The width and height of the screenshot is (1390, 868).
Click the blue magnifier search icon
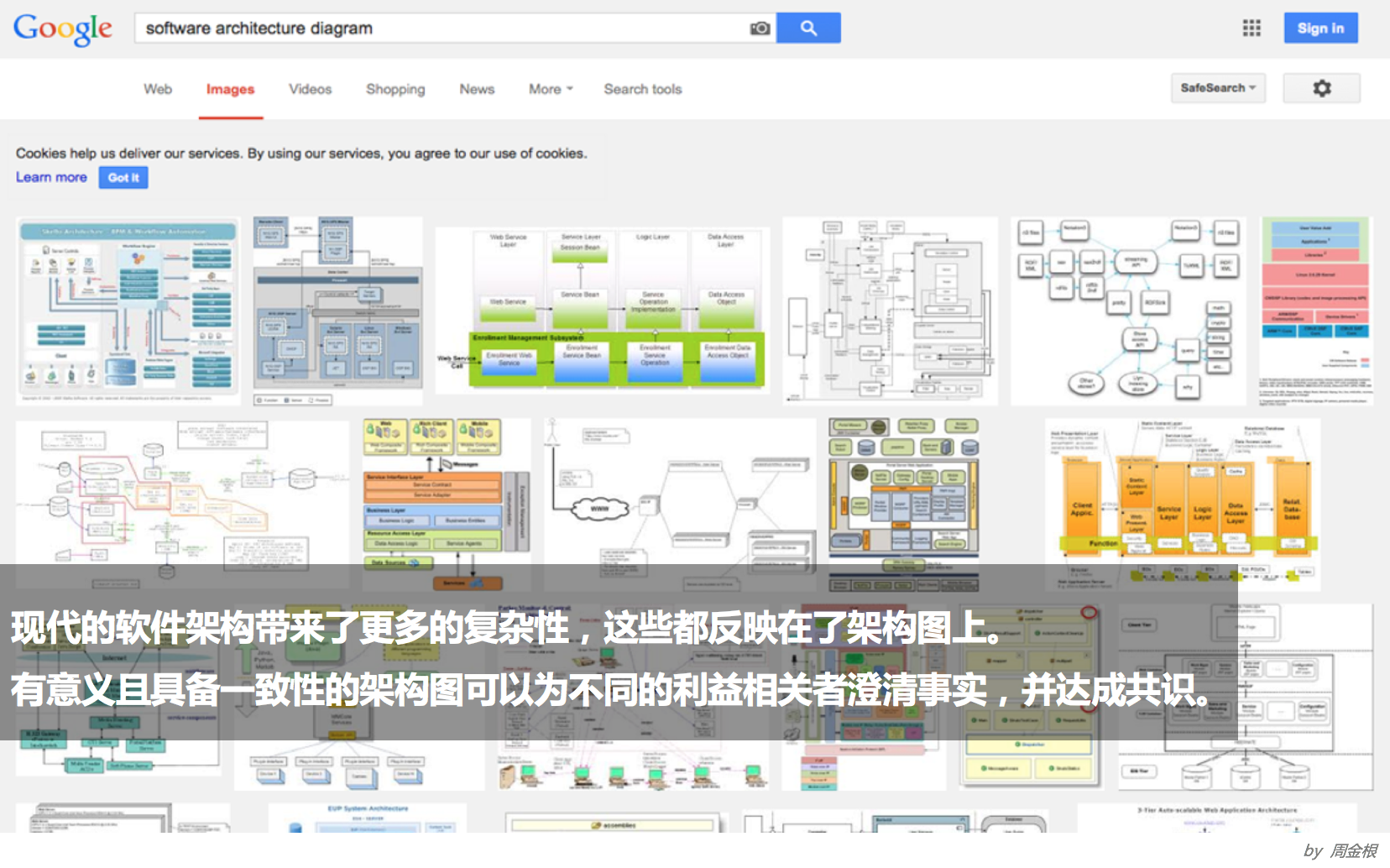[x=808, y=28]
